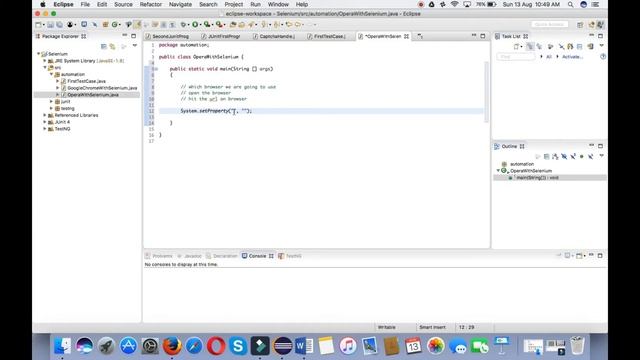
Task: Switch to CaptchaHandle editor tab
Action: [276, 36]
